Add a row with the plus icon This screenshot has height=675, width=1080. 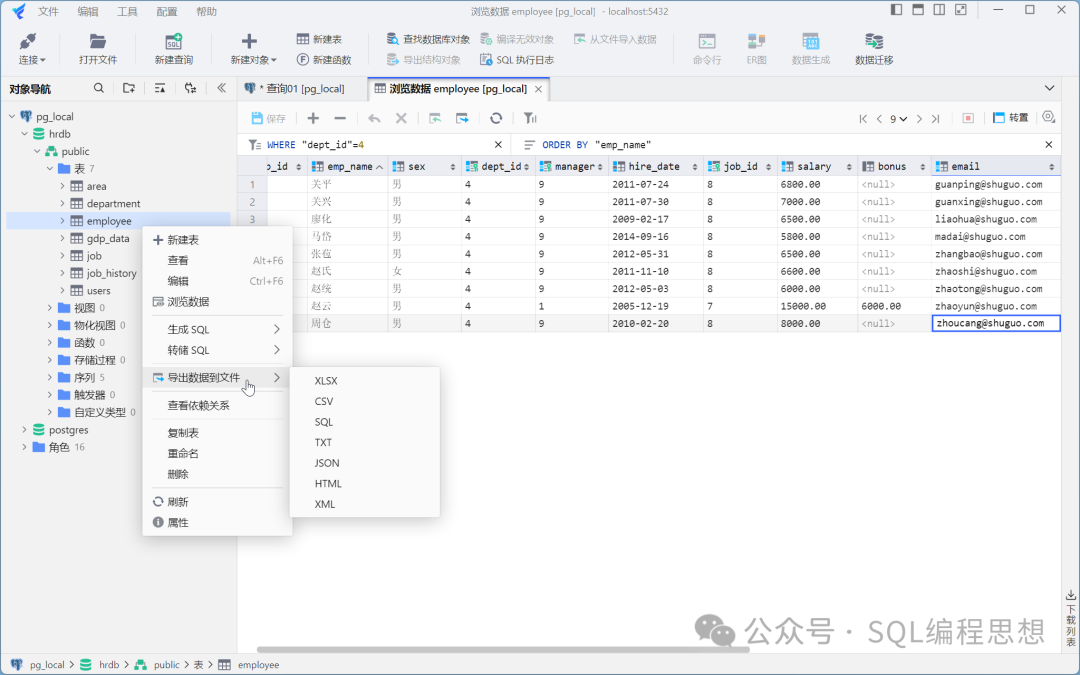(313, 118)
